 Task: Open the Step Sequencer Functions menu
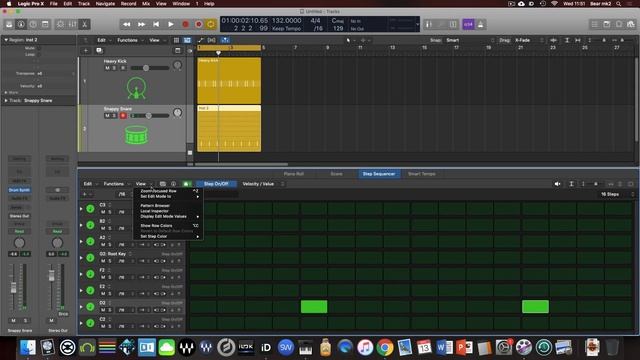[x=116, y=184]
